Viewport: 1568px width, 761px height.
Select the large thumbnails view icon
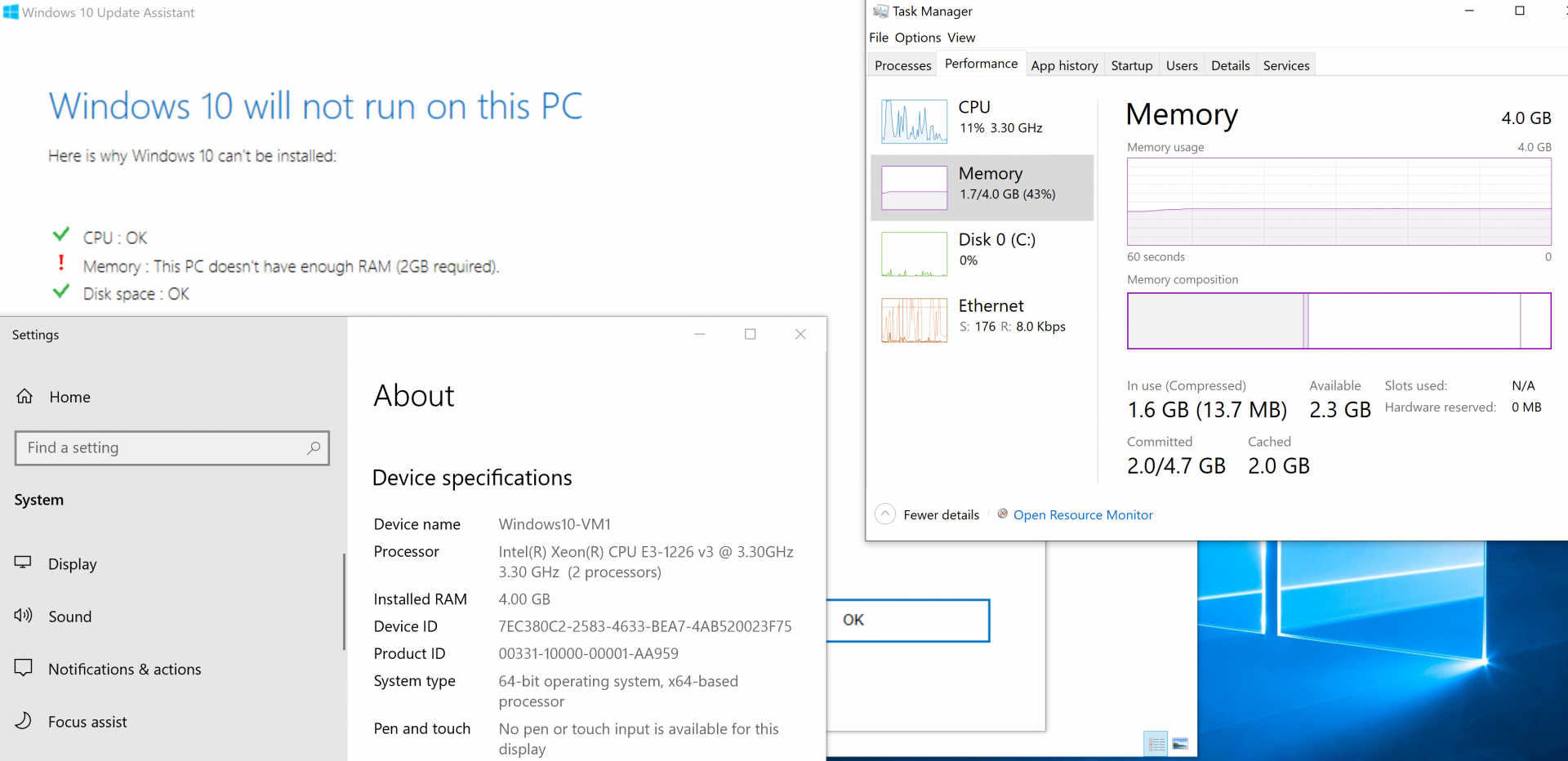pyautogui.click(x=1180, y=744)
